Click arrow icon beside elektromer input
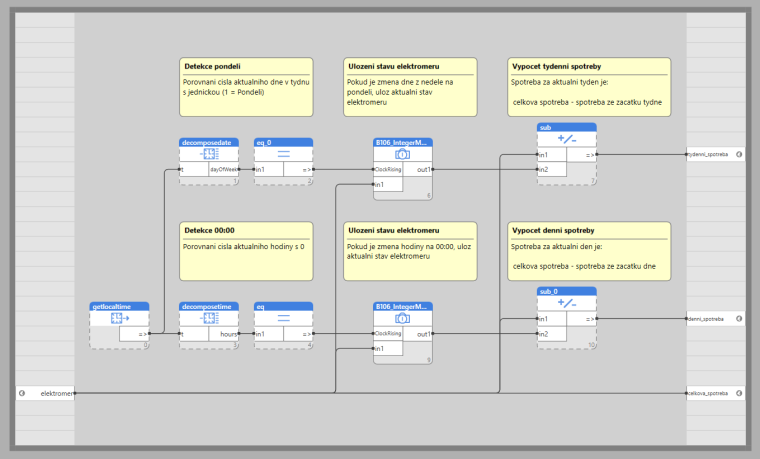The height and width of the screenshot is (459, 760). coord(21,393)
